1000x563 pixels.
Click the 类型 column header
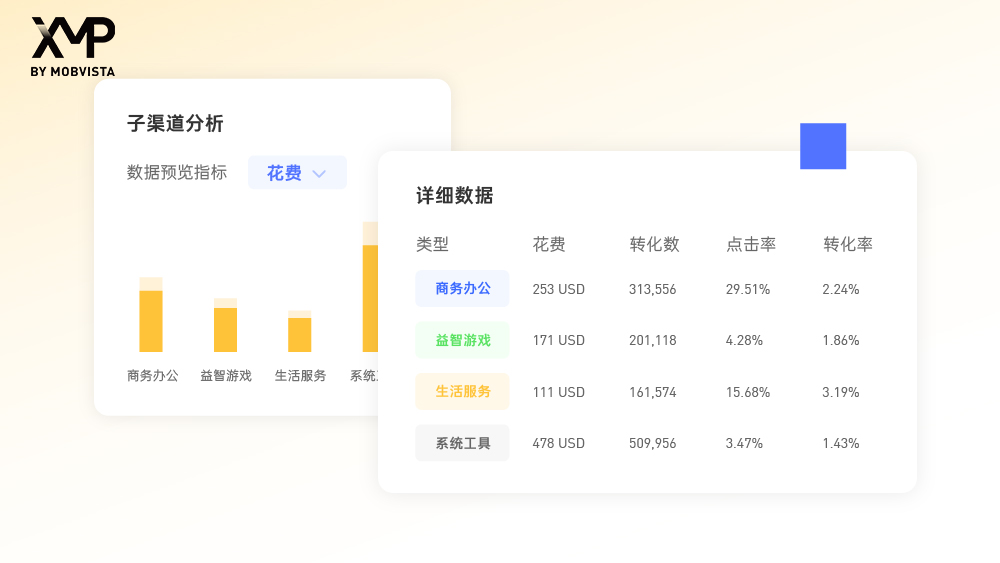point(432,244)
